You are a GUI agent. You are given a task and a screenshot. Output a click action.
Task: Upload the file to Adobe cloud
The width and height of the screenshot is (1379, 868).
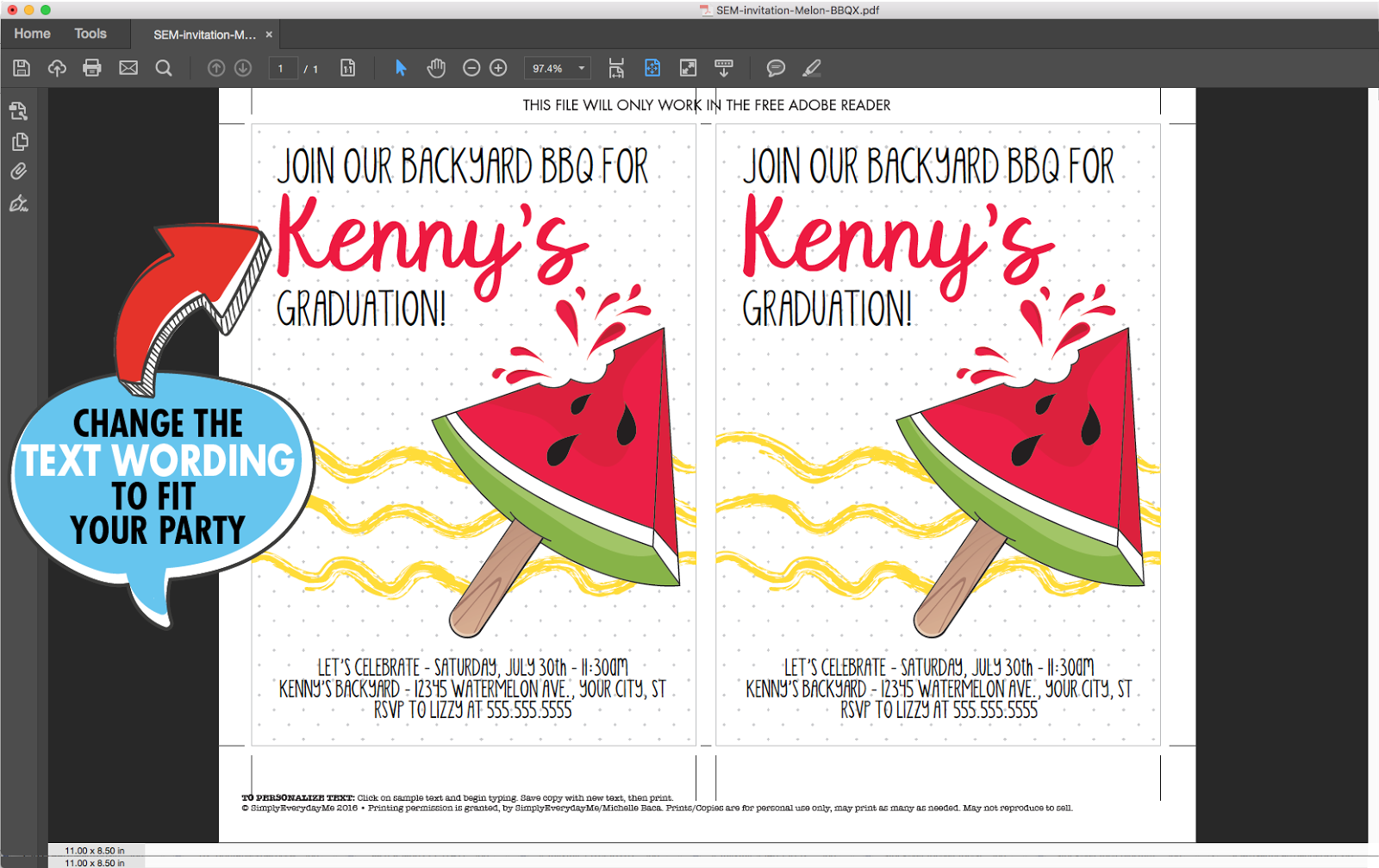click(x=57, y=67)
